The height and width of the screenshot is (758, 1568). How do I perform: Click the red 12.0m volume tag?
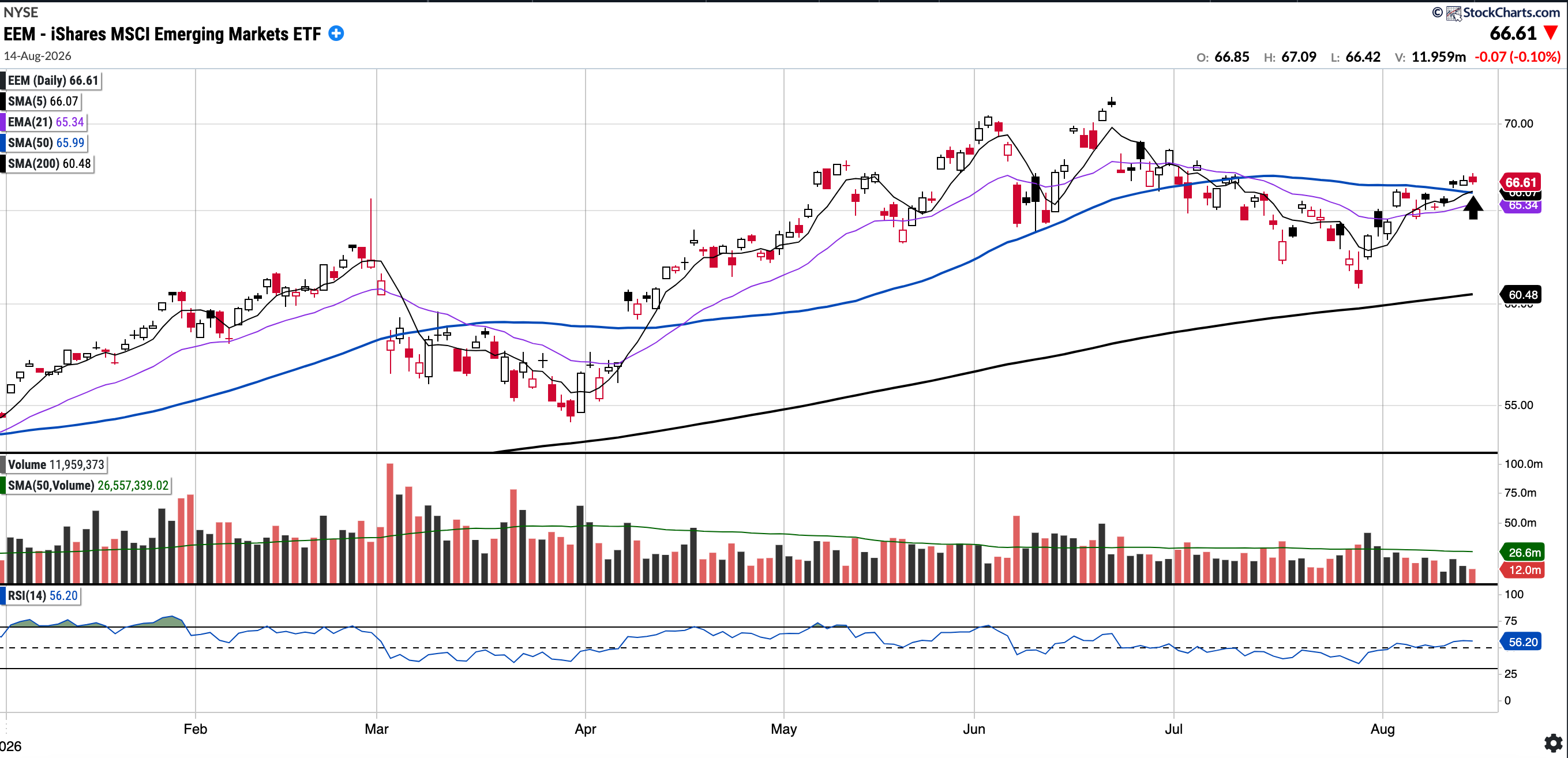(x=1523, y=570)
